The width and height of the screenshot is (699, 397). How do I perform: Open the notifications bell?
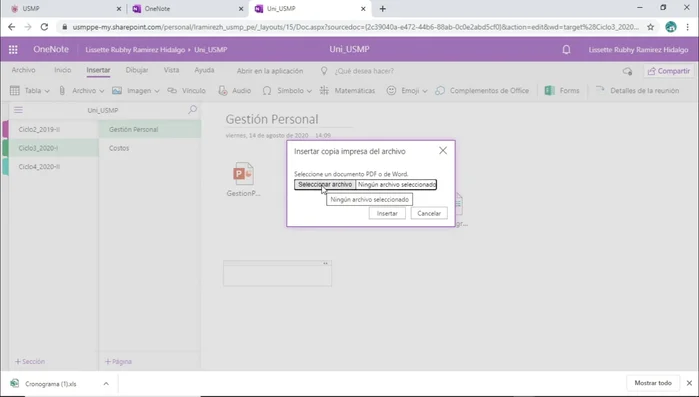click(x=566, y=49)
